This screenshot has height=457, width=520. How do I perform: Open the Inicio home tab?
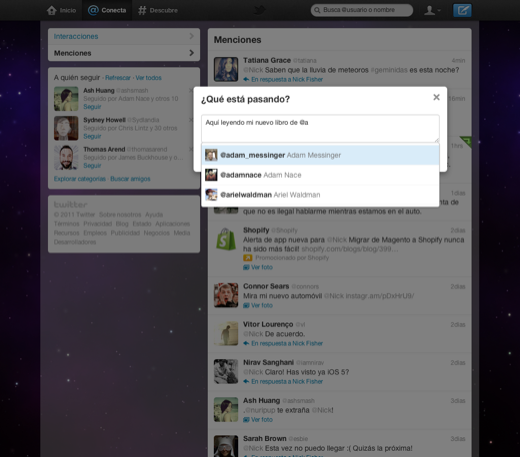tap(61, 10)
